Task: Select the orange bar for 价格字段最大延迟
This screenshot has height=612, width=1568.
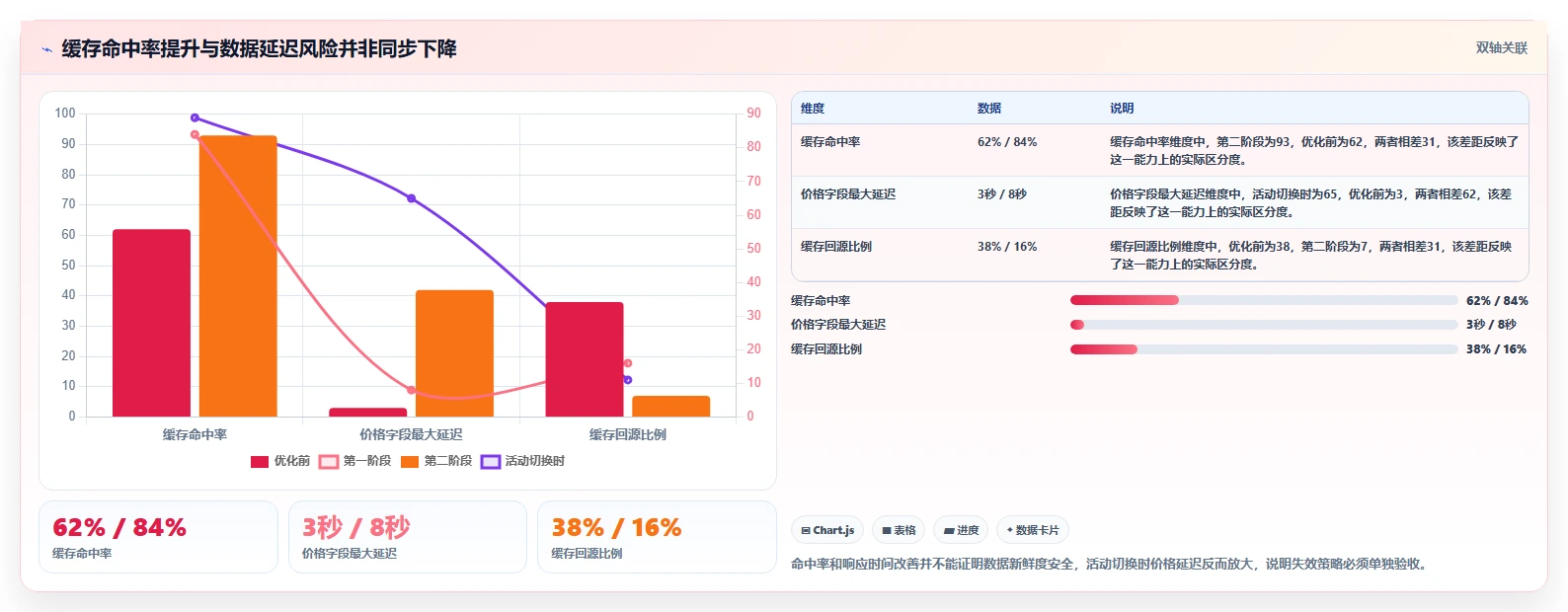Action: [454, 353]
